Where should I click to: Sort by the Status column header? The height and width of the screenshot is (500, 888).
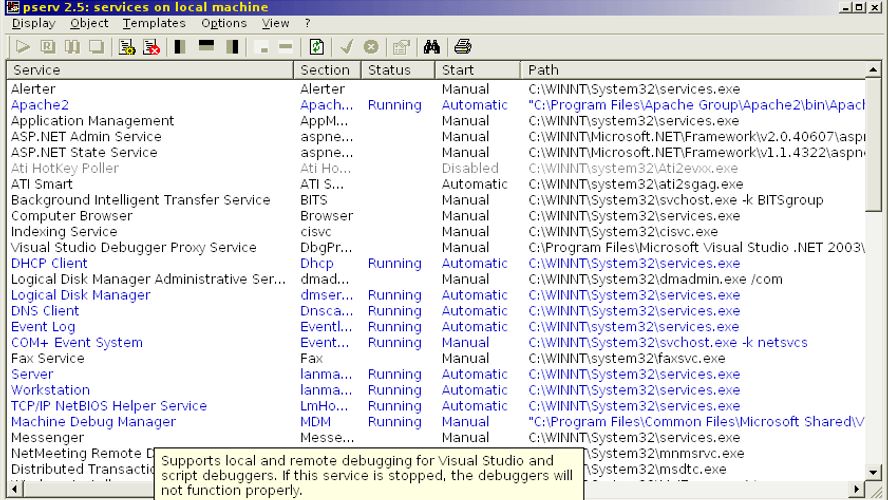pyautogui.click(x=398, y=70)
